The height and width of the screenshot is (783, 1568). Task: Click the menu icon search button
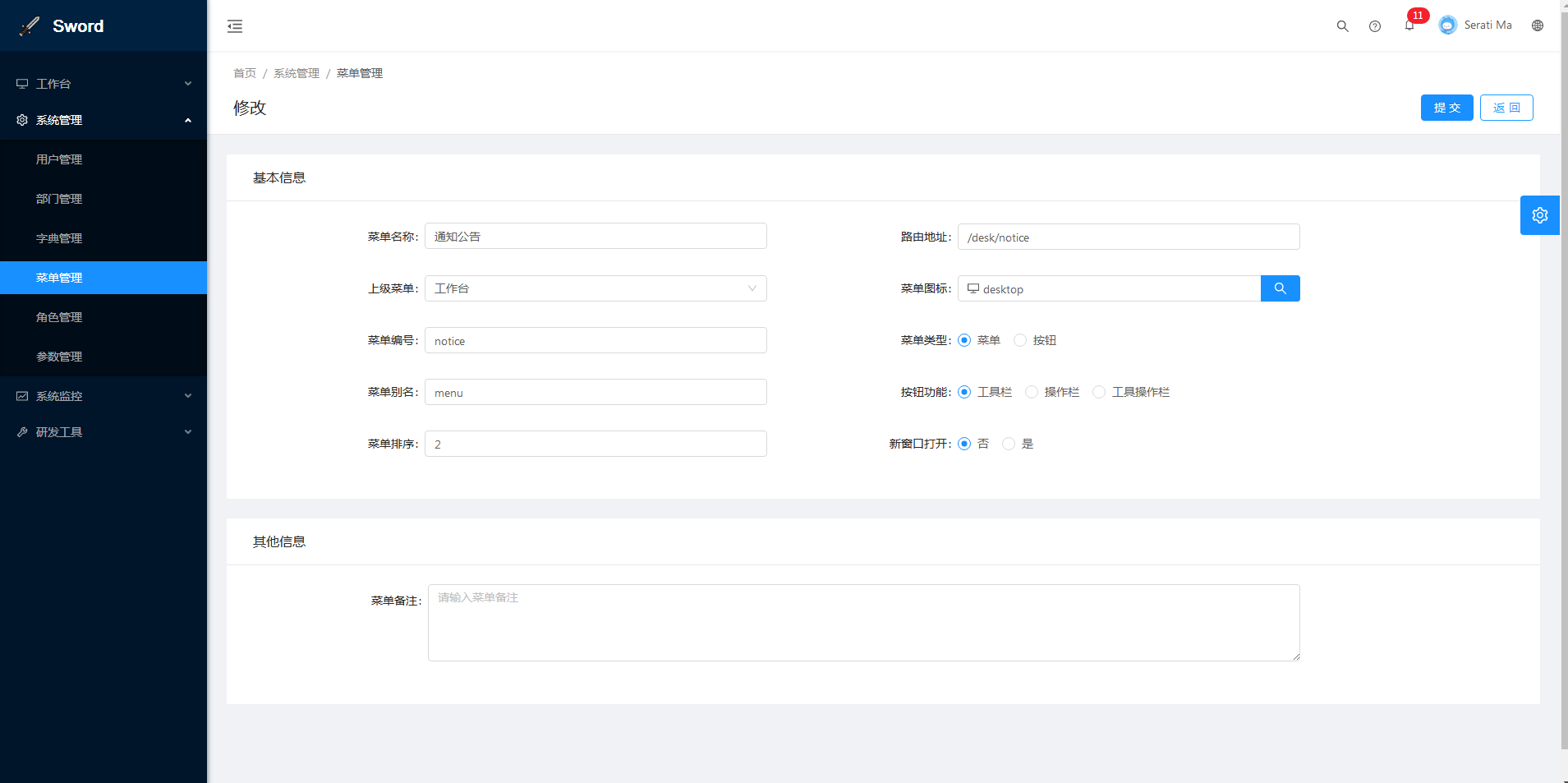(x=1280, y=288)
